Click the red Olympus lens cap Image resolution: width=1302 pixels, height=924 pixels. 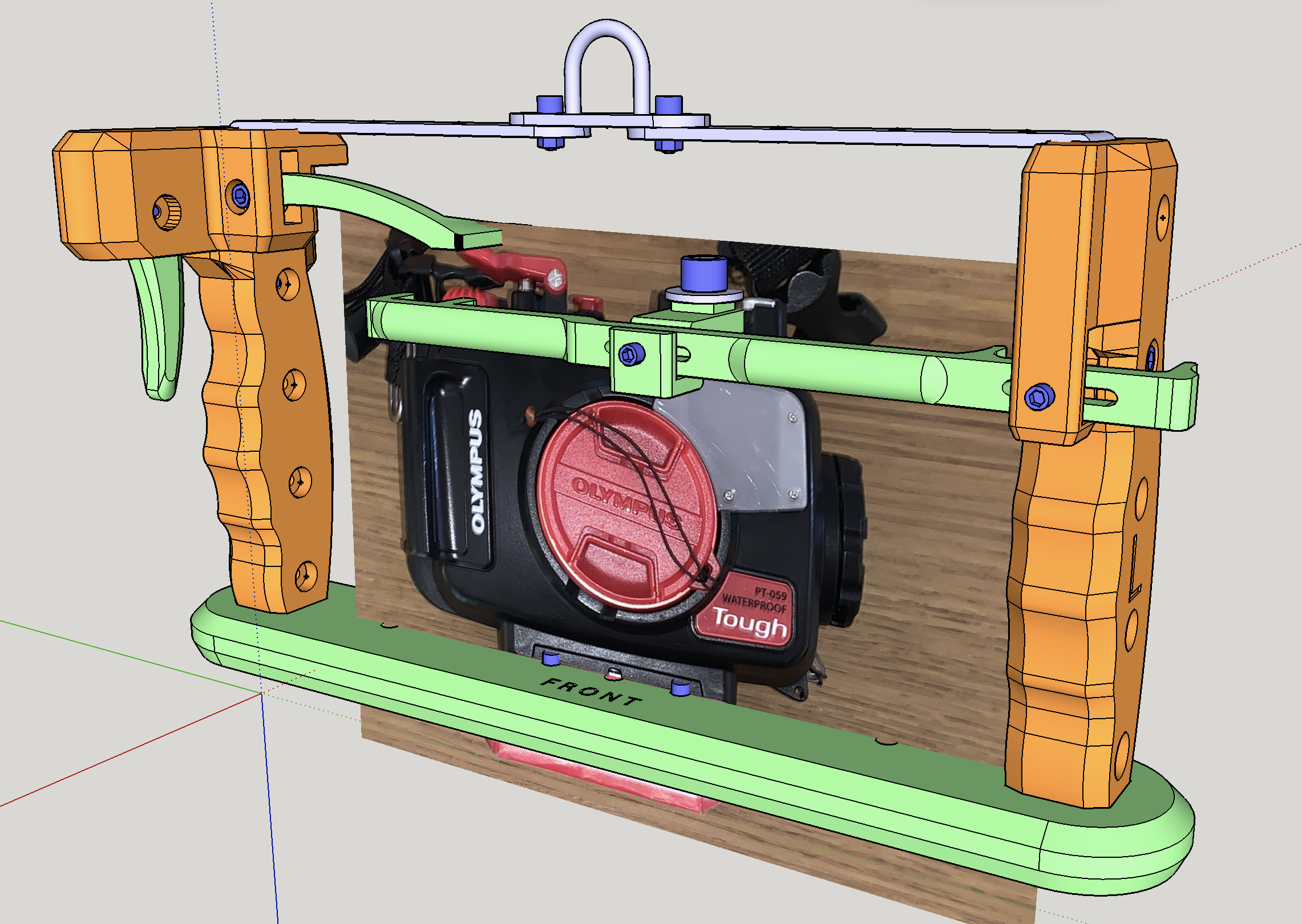(628, 505)
